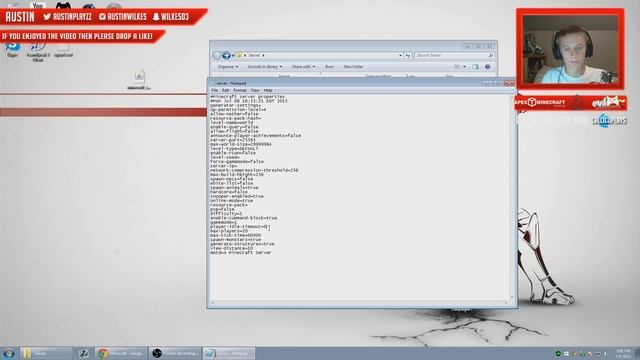Open the Explorer recent locations dropdown arrow
This screenshot has height=360, width=640.
[x=233, y=56]
